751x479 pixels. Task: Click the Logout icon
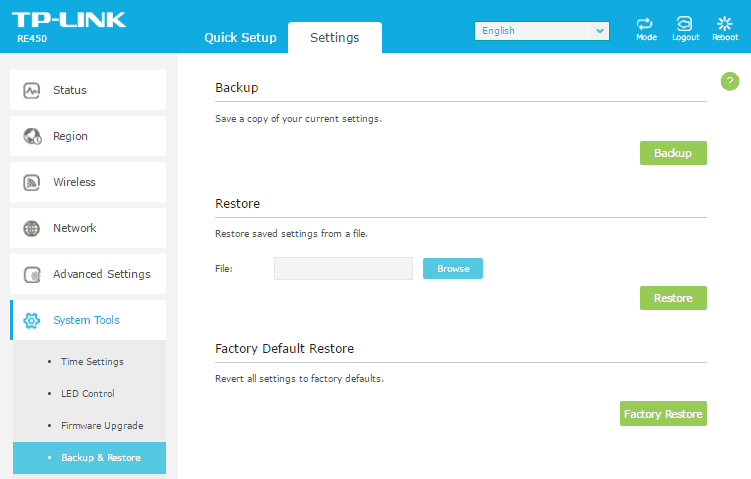pyautogui.click(x=685, y=24)
